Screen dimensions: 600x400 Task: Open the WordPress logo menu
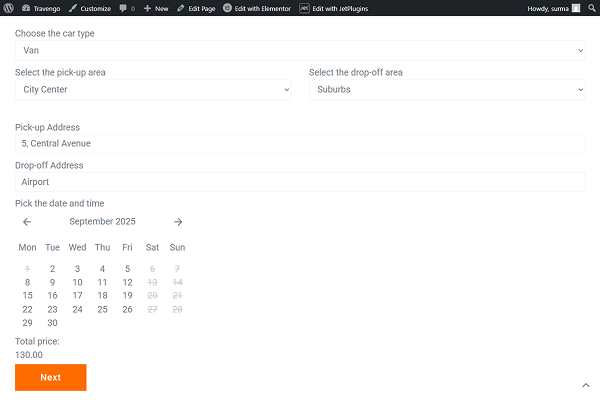point(8,8)
